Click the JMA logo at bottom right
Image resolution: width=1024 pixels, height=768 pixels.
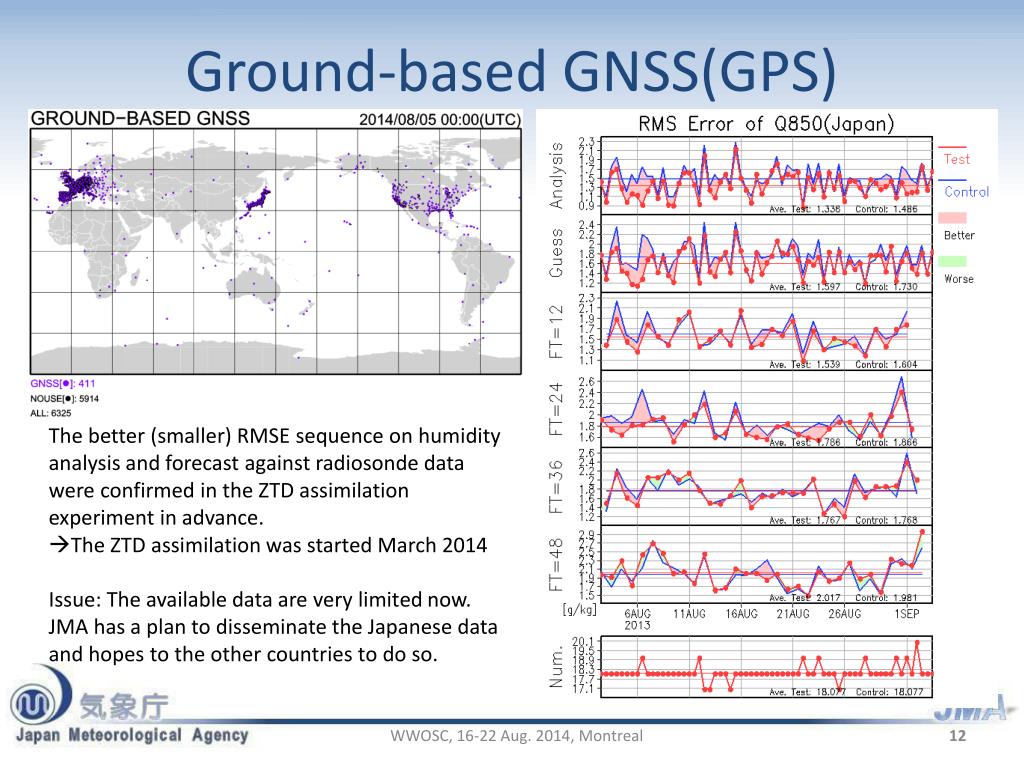tap(973, 708)
